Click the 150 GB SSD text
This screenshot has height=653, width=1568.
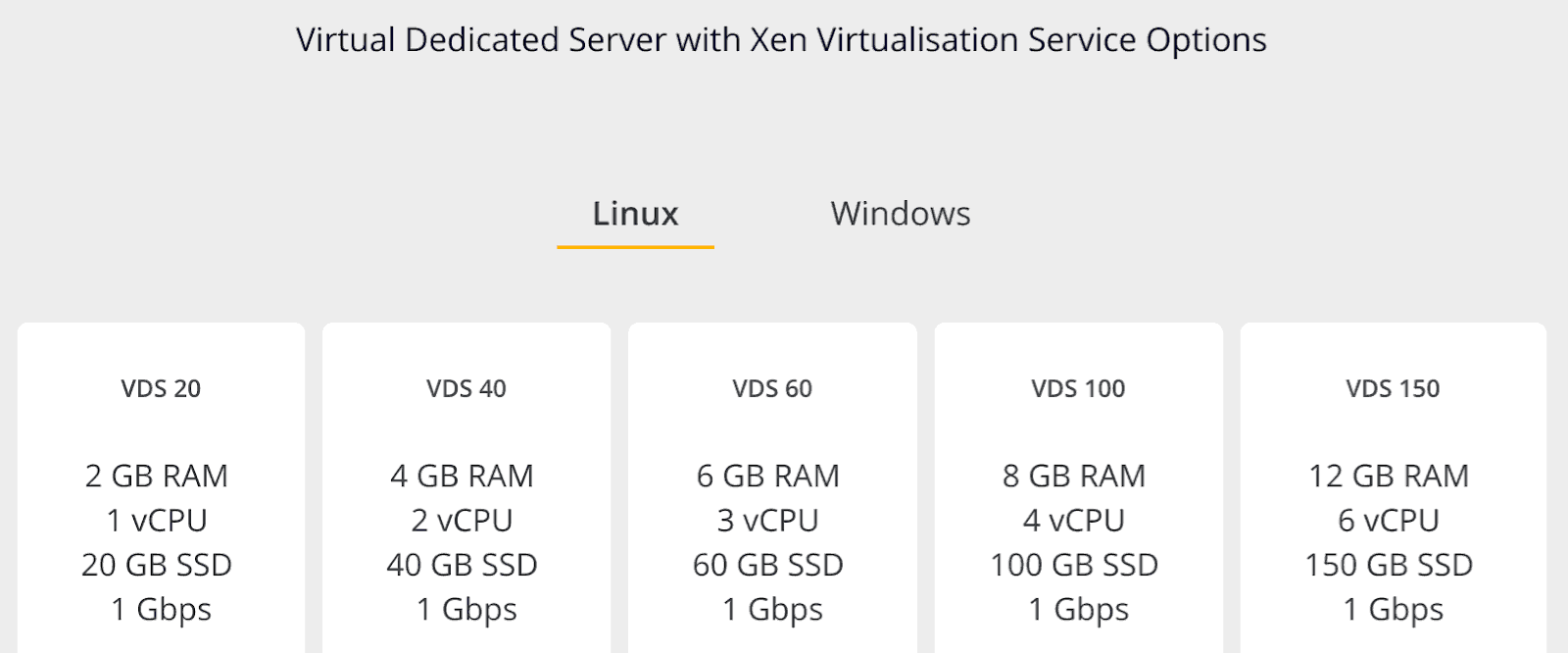tap(1389, 565)
